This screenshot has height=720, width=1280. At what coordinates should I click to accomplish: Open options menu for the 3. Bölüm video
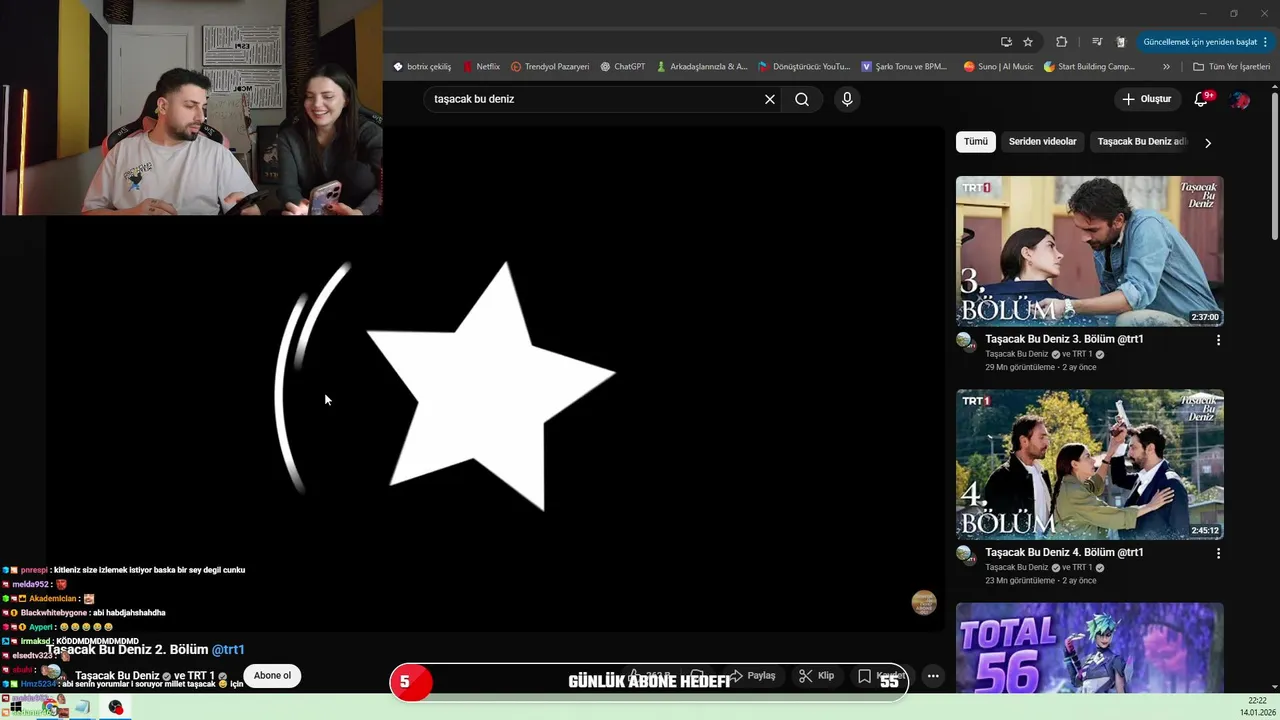pos(1218,340)
